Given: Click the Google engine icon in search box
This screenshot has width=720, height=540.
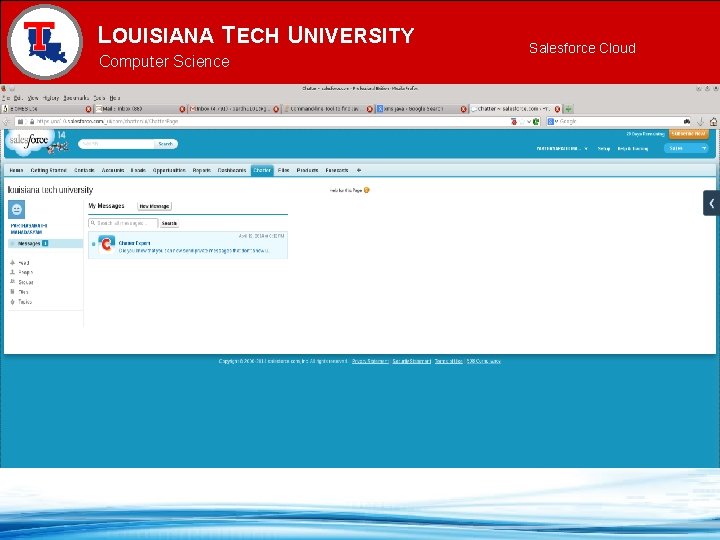Looking at the screenshot, I should point(551,122).
